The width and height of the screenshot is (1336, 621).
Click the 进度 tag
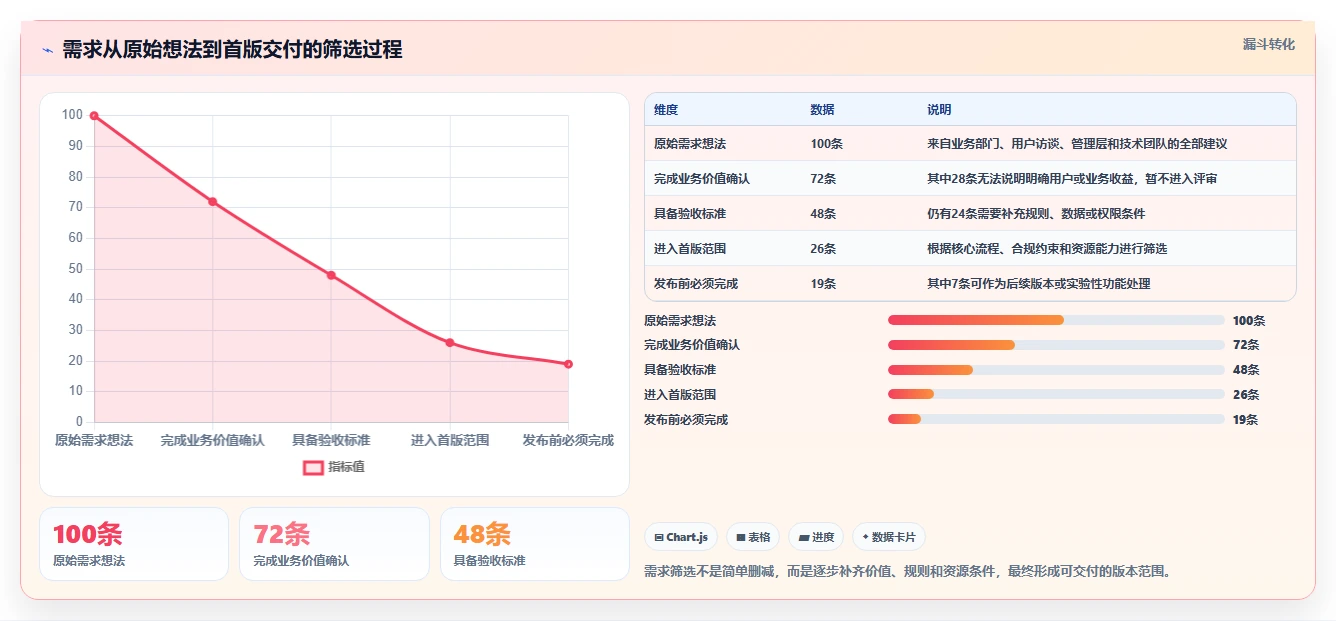[816, 537]
